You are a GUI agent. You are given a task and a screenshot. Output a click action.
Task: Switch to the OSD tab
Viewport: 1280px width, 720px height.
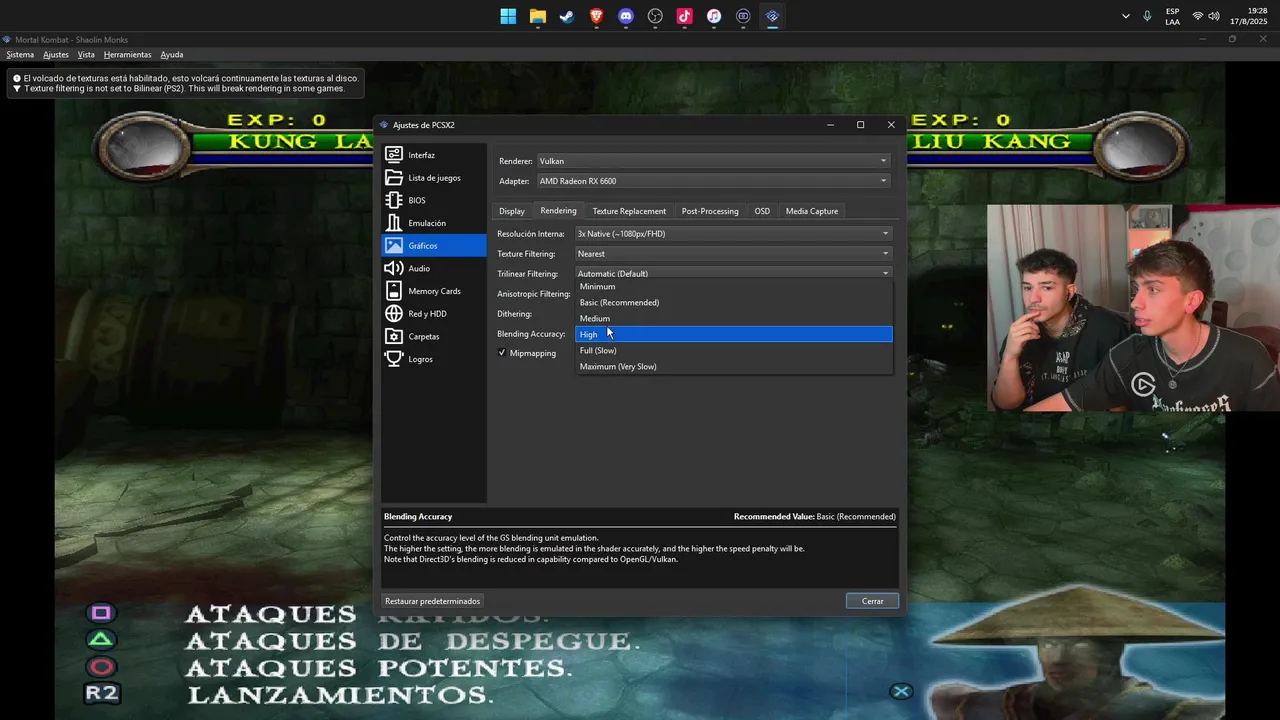pos(762,211)
